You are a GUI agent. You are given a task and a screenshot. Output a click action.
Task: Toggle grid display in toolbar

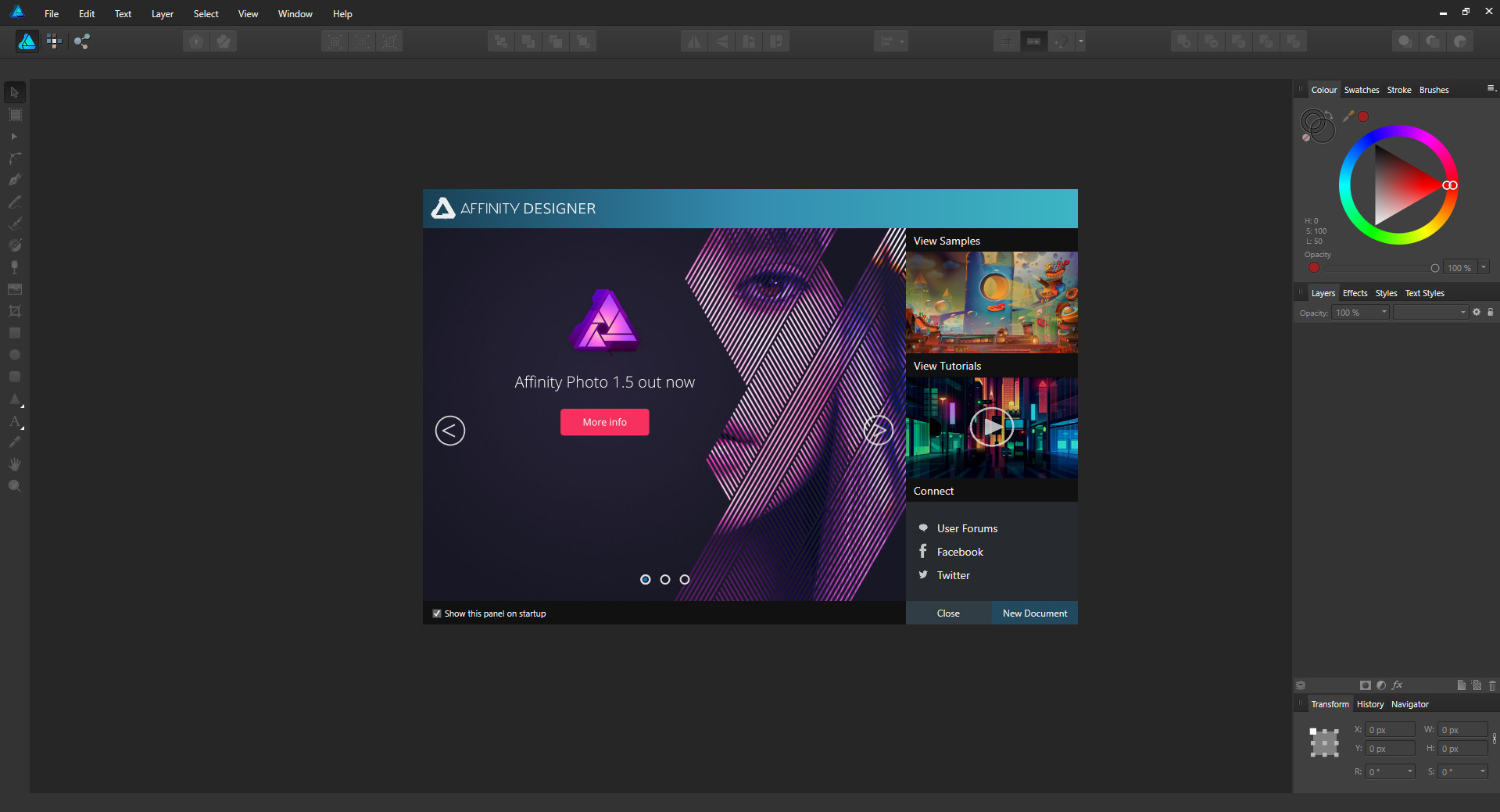coord(1007,41)
